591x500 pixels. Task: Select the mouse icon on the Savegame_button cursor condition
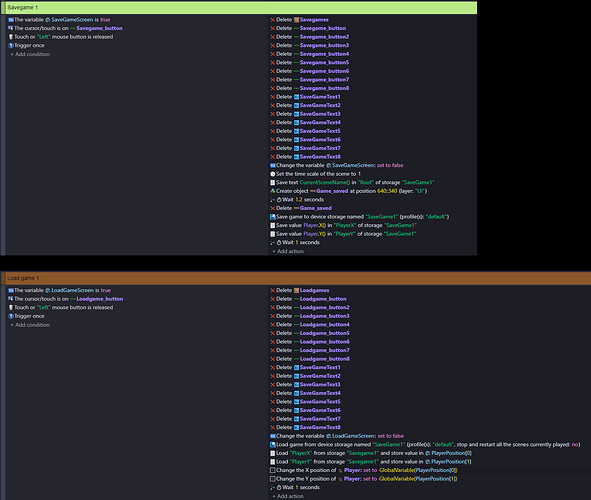(x=11, y=28)
